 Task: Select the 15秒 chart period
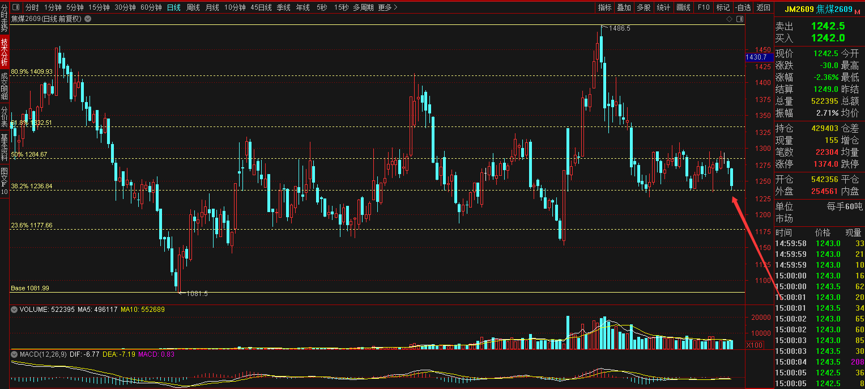click(x=341, y=7)
